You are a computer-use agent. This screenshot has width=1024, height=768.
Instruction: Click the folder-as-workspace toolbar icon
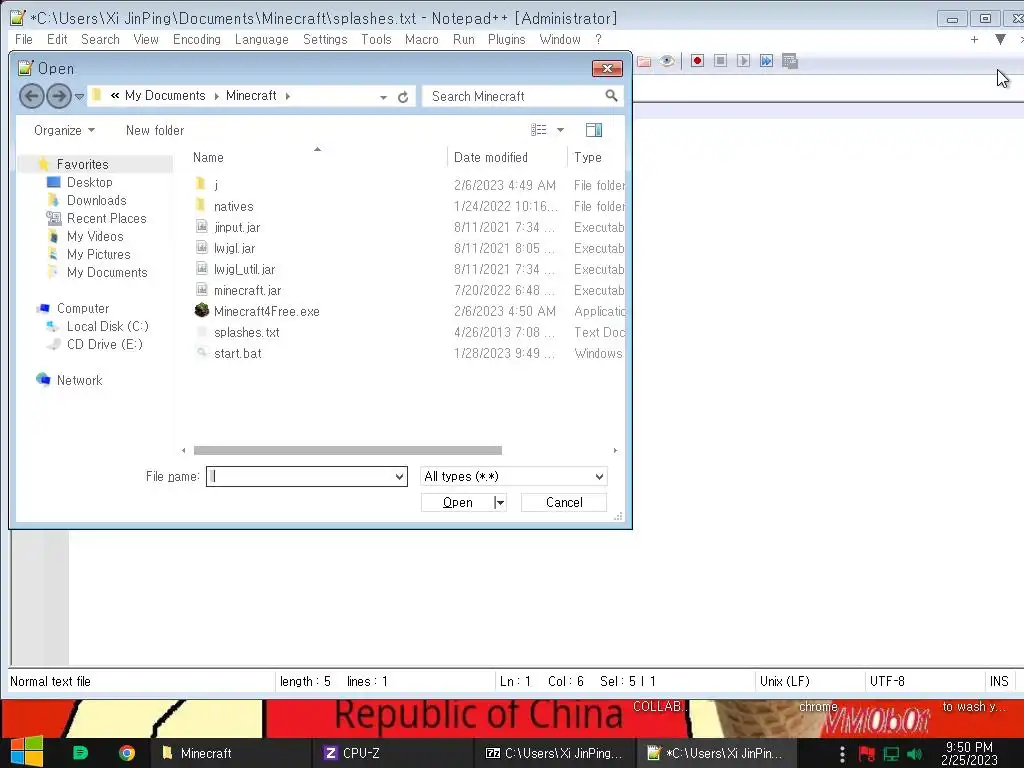[x=644, y=61]
